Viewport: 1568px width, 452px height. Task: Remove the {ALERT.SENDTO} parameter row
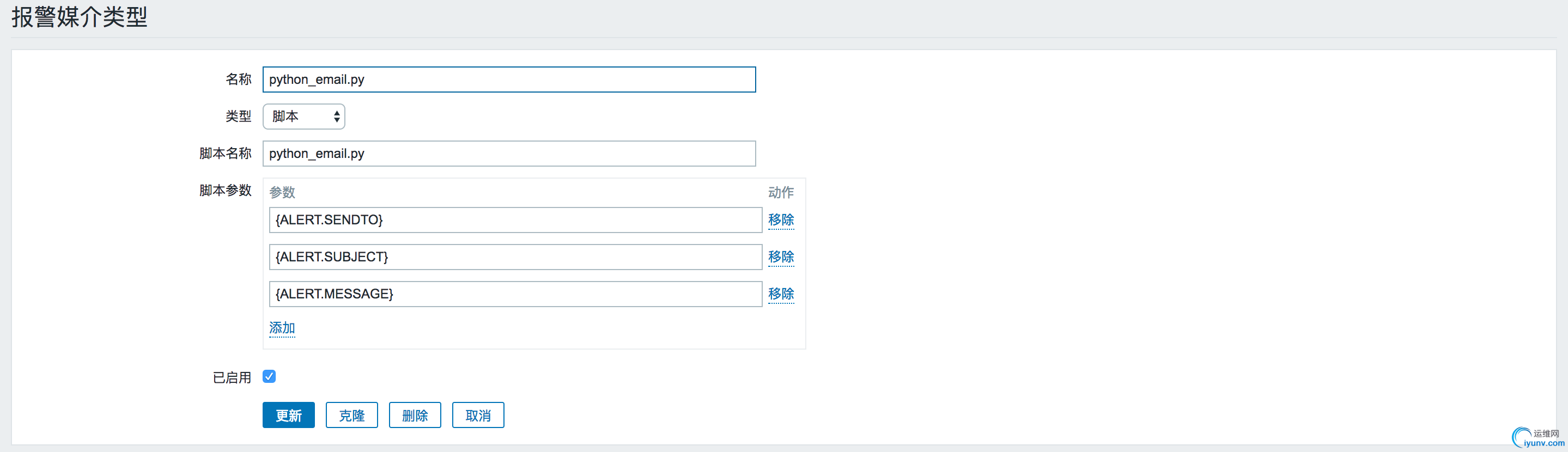point(780,219)
